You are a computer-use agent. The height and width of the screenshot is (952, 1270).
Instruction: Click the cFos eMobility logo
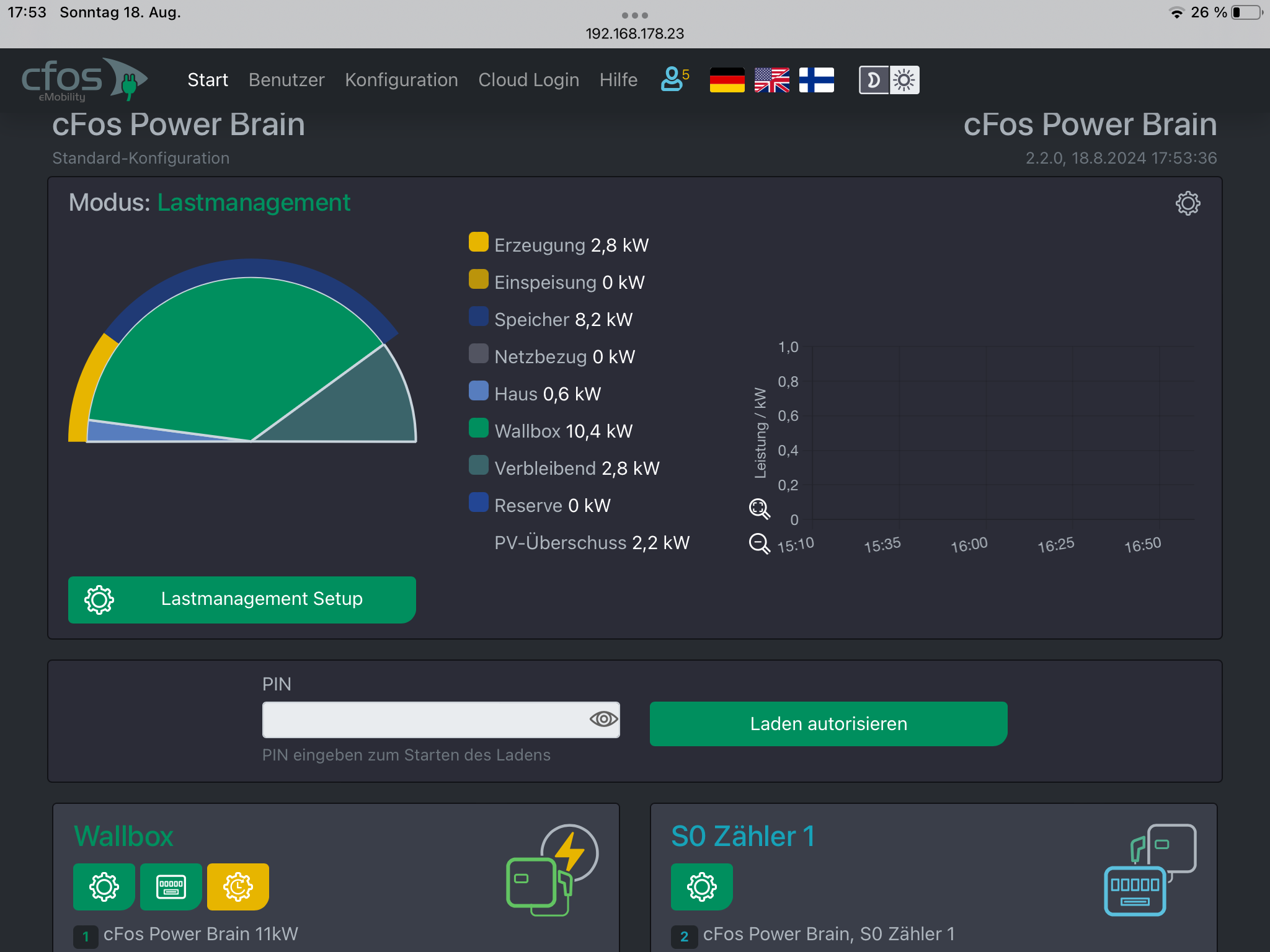pyautogui.click(x=84, y=80)
